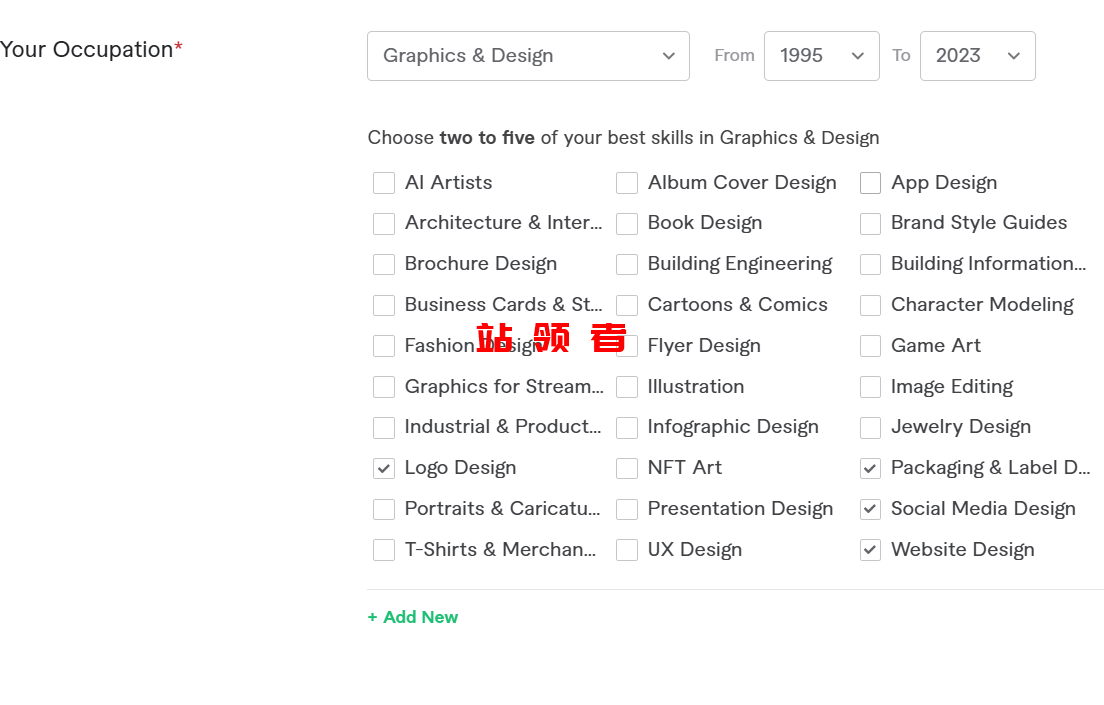Select the Infographic Design label
1104x705 pixels.
[x=733, y=427]
